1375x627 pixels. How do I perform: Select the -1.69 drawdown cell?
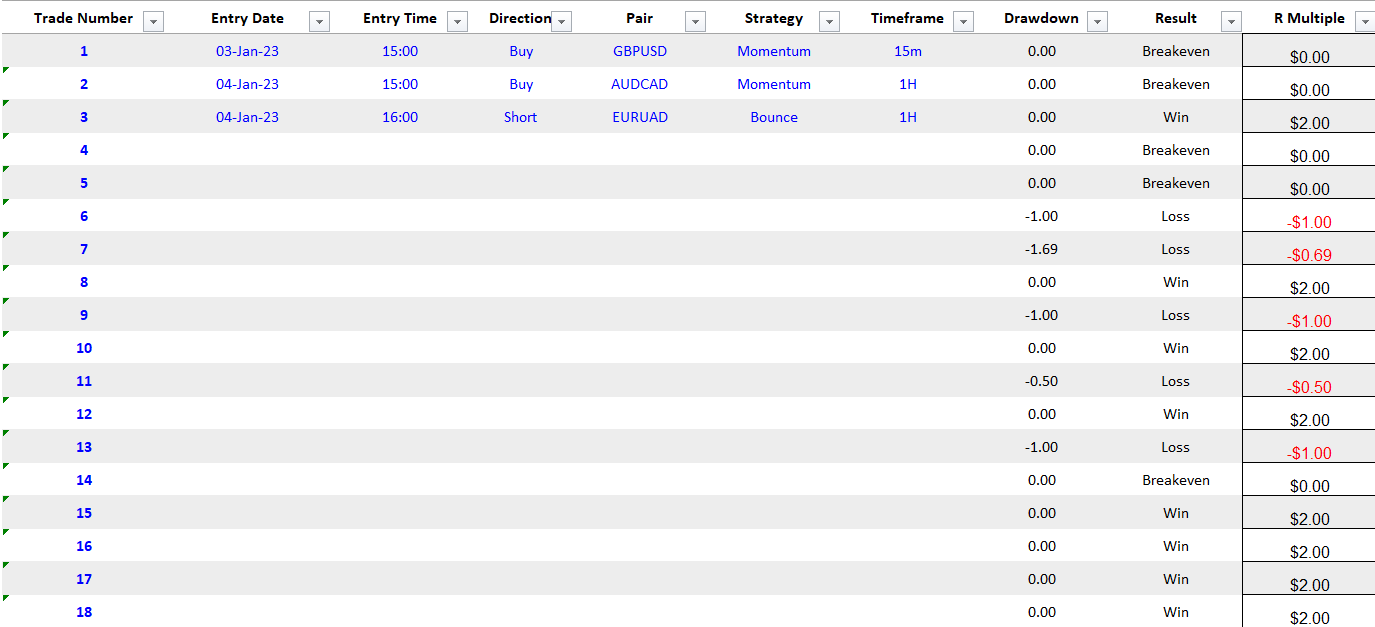tap(1041, 249)
